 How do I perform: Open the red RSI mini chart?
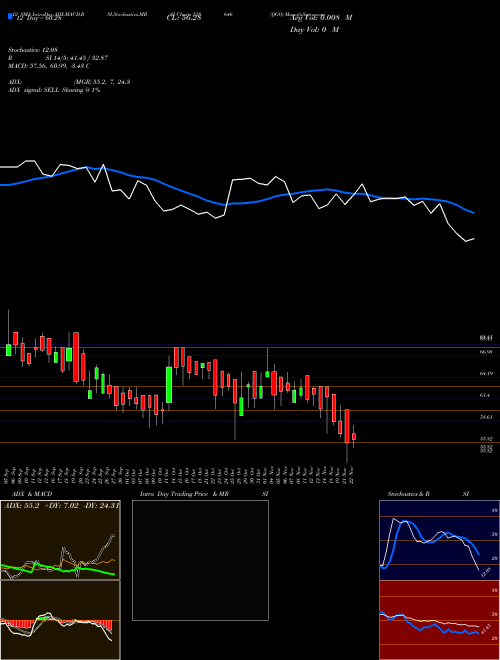[439, 620]
